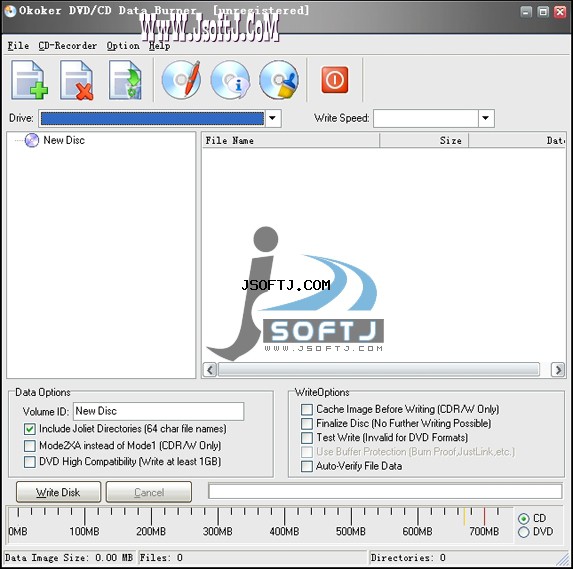Screen dimensions: 573x569
Task: Click the file list scroll left arrow
Action: click(x=210, y=370)
